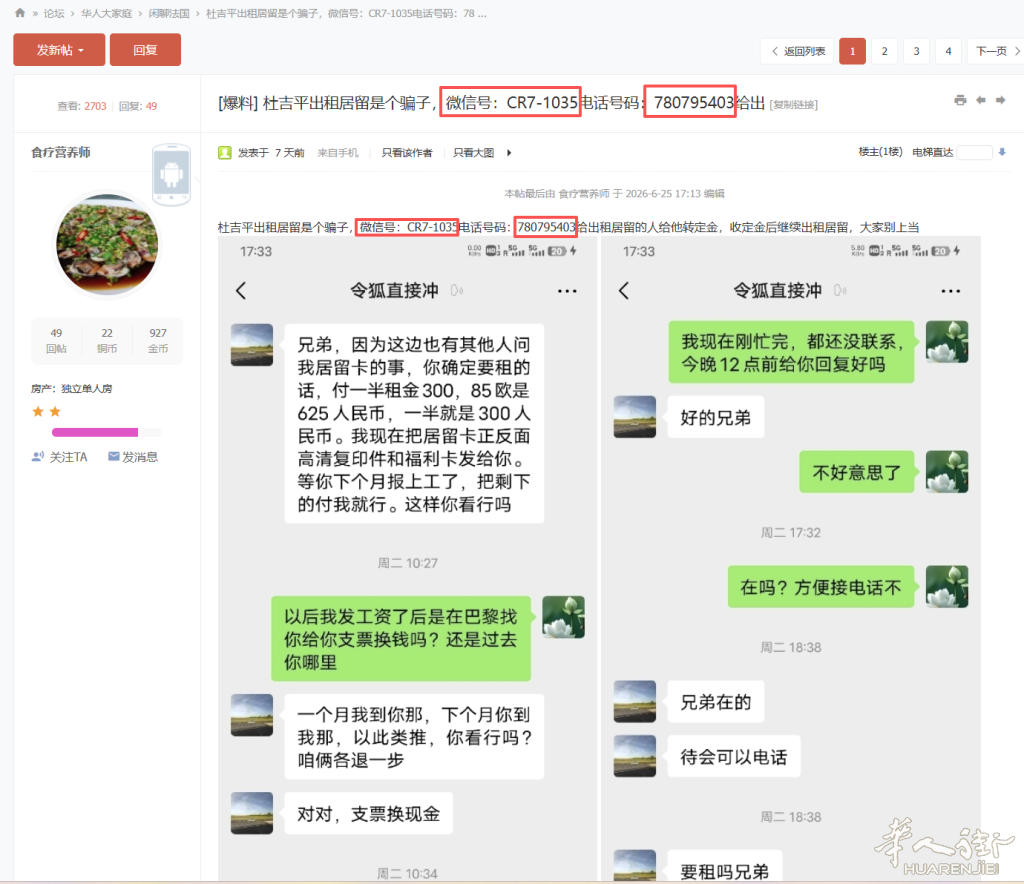Click the Android phone badge icon
Image resolution: width=1024 pixels, height=884 pixels.
[171, 174]
